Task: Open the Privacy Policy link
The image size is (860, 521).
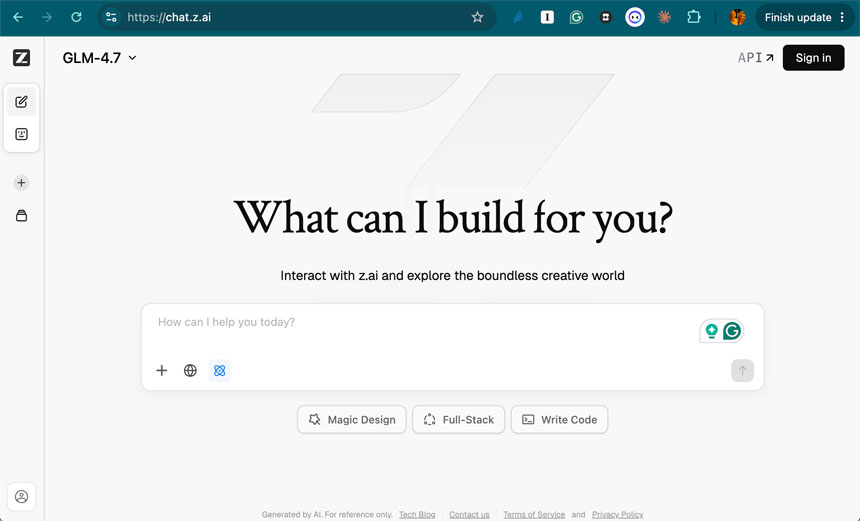Action: click(618, 514)
